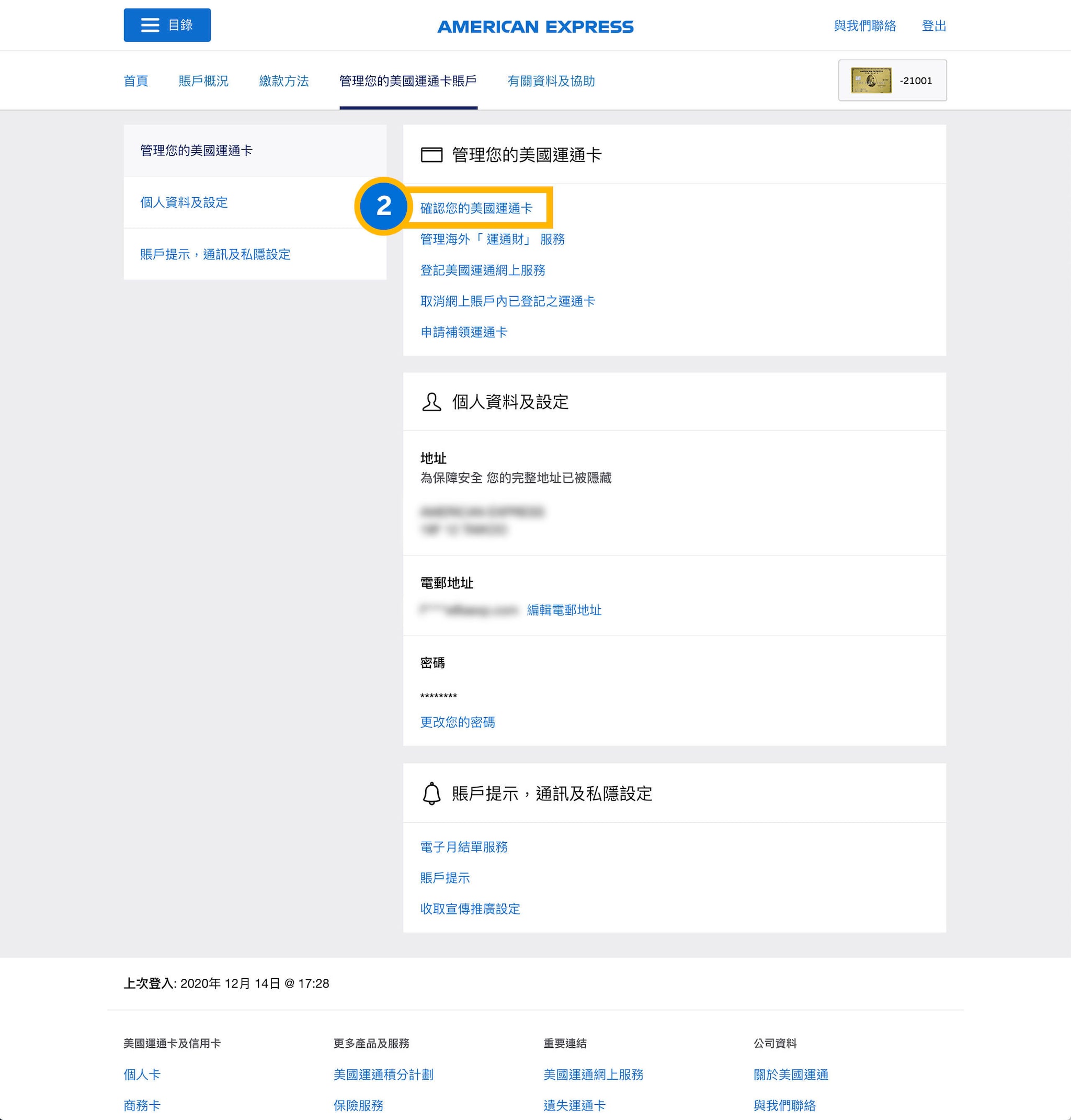Viewport: 1071px width, 1120px height.
Task: Open the 有關資料及協助 menu
Action: (x=551, y=81)
